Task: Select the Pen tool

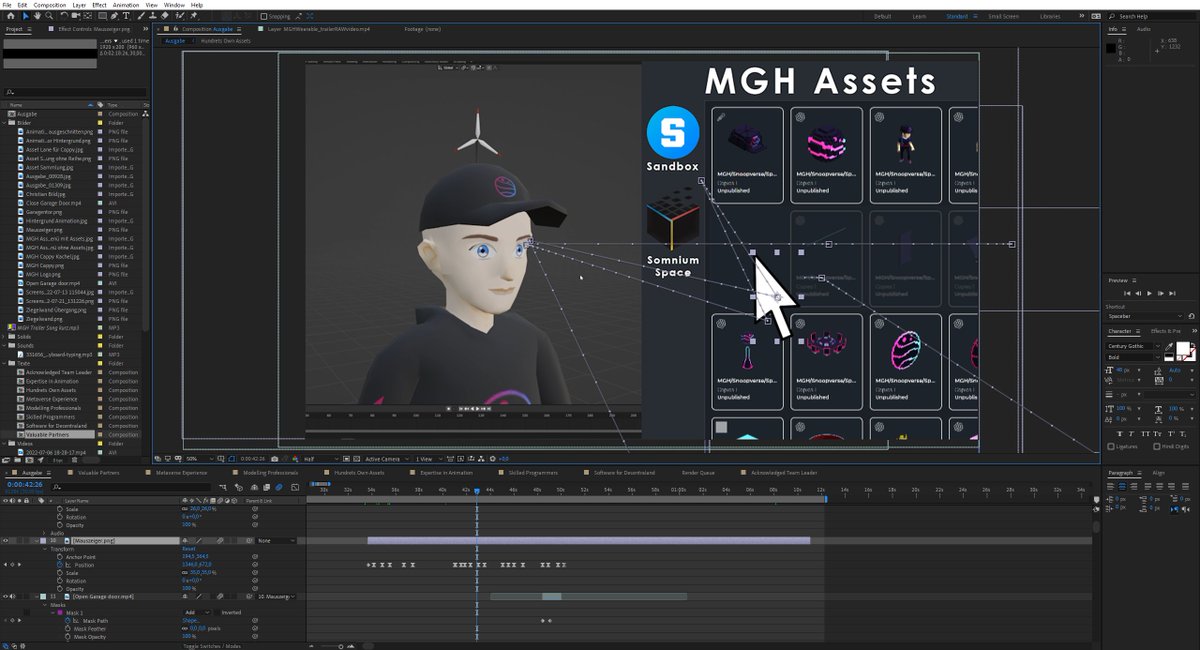Action: point(114,16)
